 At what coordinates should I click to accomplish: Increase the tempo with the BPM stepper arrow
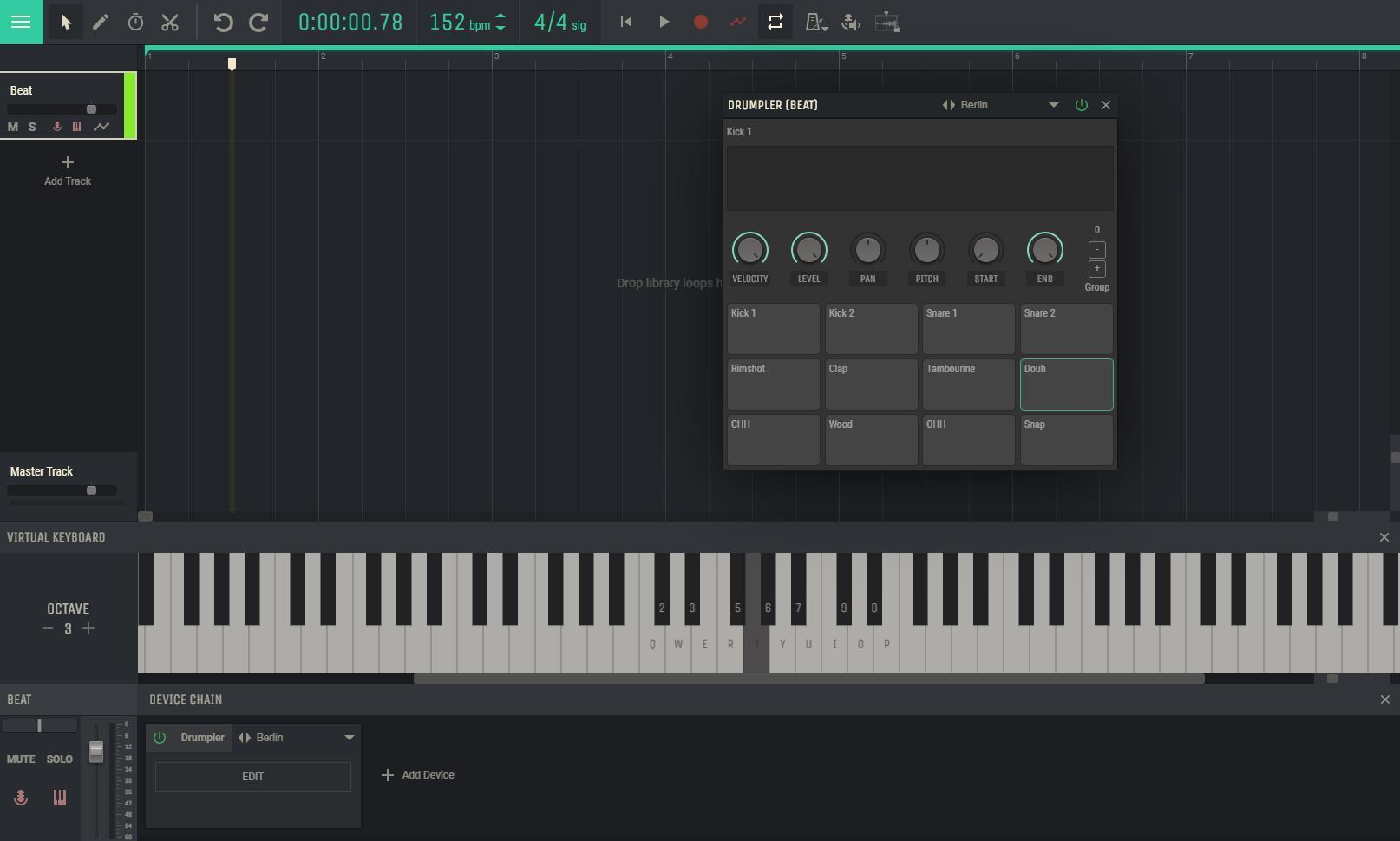(x=500, y=16)
